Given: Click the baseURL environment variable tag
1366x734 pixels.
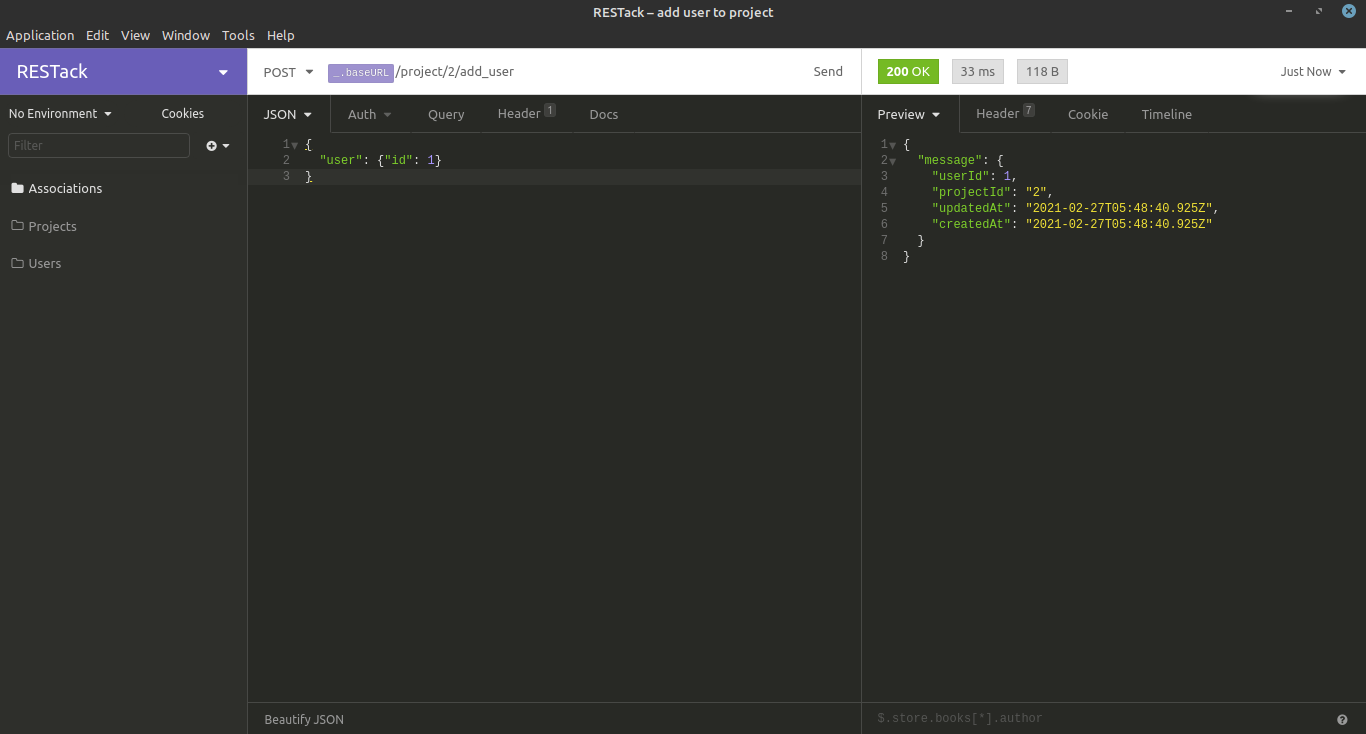Looking at the screenshot, I should (x=360, y=72).
